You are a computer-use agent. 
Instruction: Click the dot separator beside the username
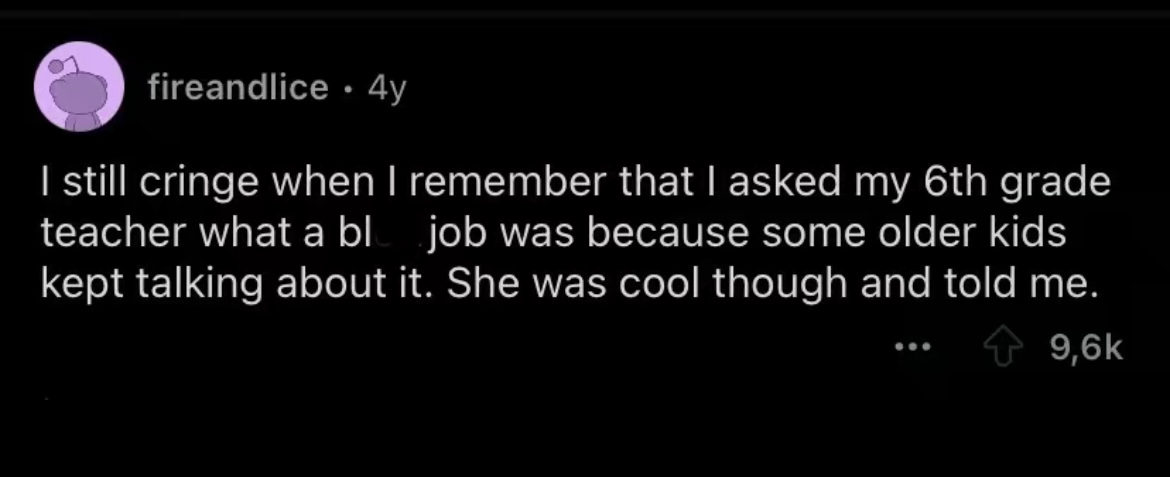pos(346,89)
